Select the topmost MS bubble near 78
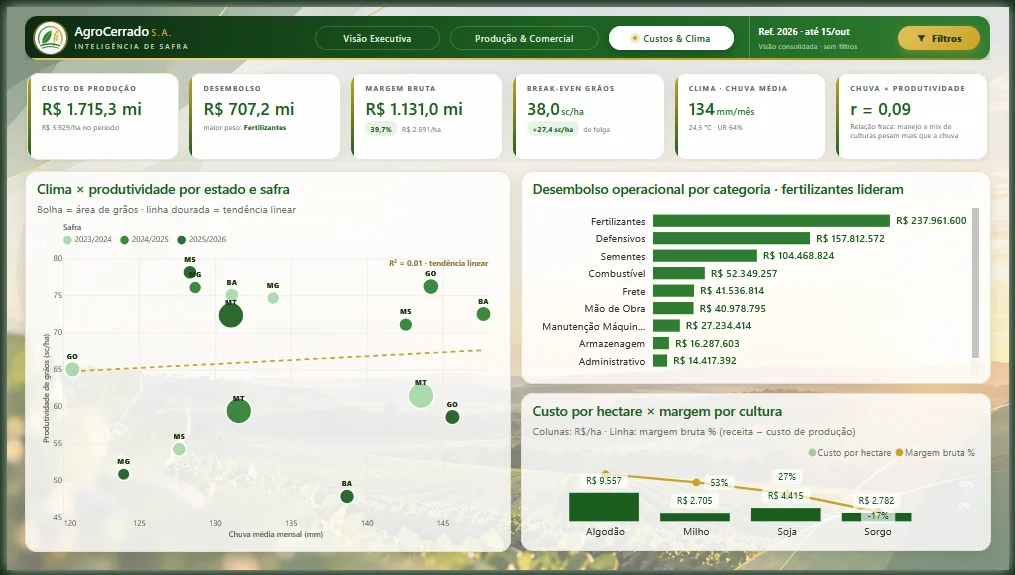 pyautogui.click(x=190, y=273)
